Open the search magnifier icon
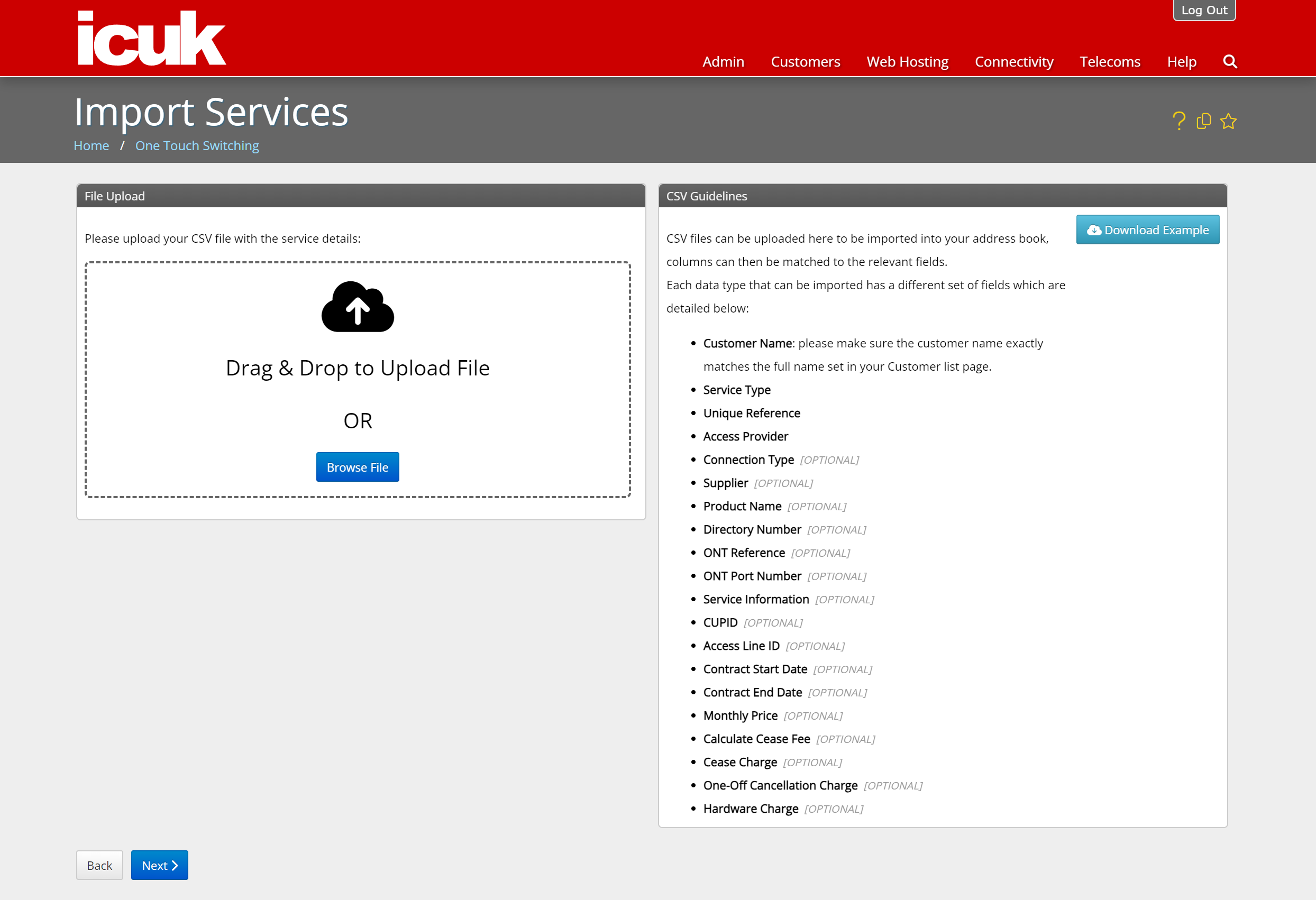Screen dimensions: 1316x900 click(1229, 61)
